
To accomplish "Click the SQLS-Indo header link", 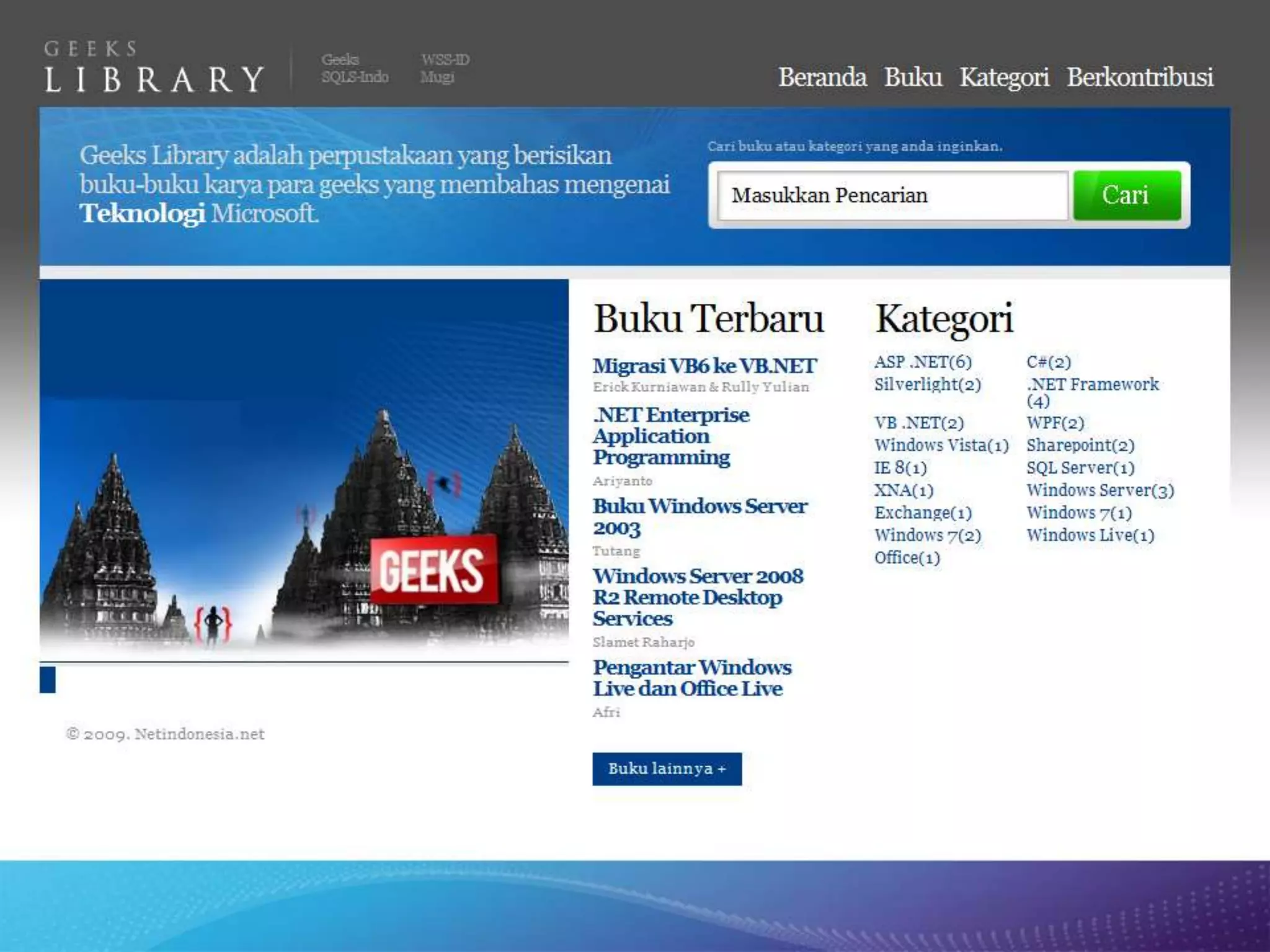I will click(355, 77).
